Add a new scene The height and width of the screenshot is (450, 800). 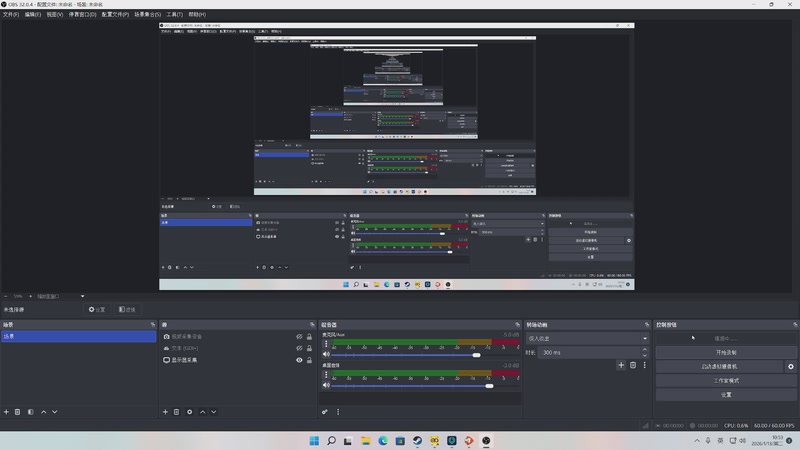tap(6, 412)
